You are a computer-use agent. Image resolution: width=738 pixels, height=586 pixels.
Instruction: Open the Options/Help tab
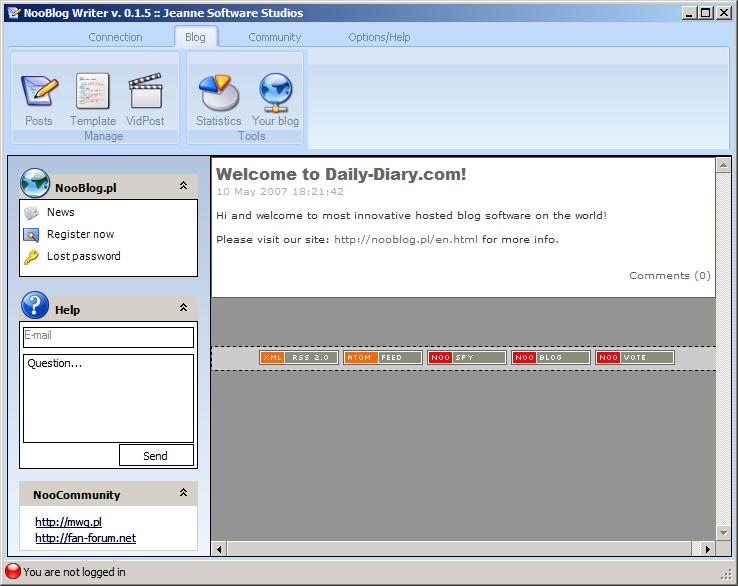[x=379, y=37]
